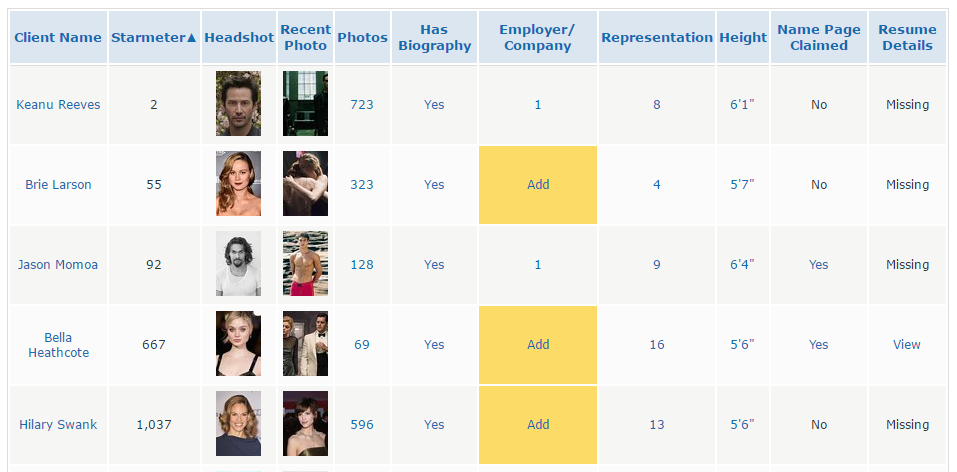Open Bella Heathcote's recent photo
The image size is (957, 472).
coord(305,344)
